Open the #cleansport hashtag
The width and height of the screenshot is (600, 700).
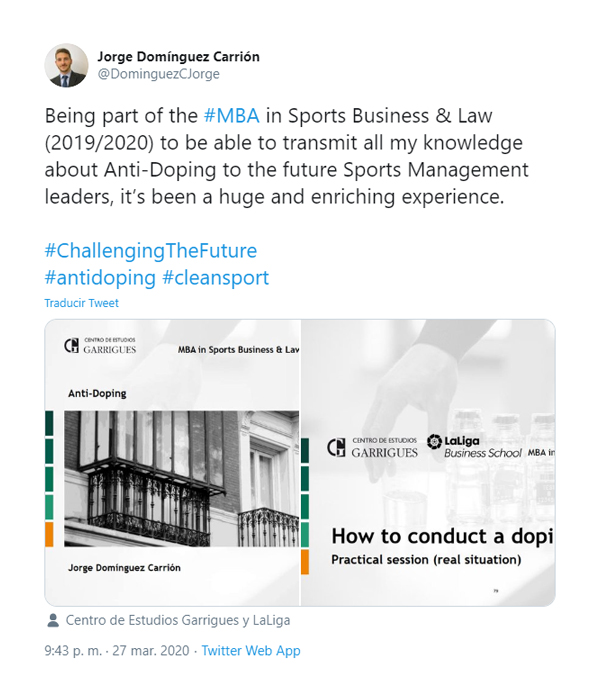[x=215, y=277]
